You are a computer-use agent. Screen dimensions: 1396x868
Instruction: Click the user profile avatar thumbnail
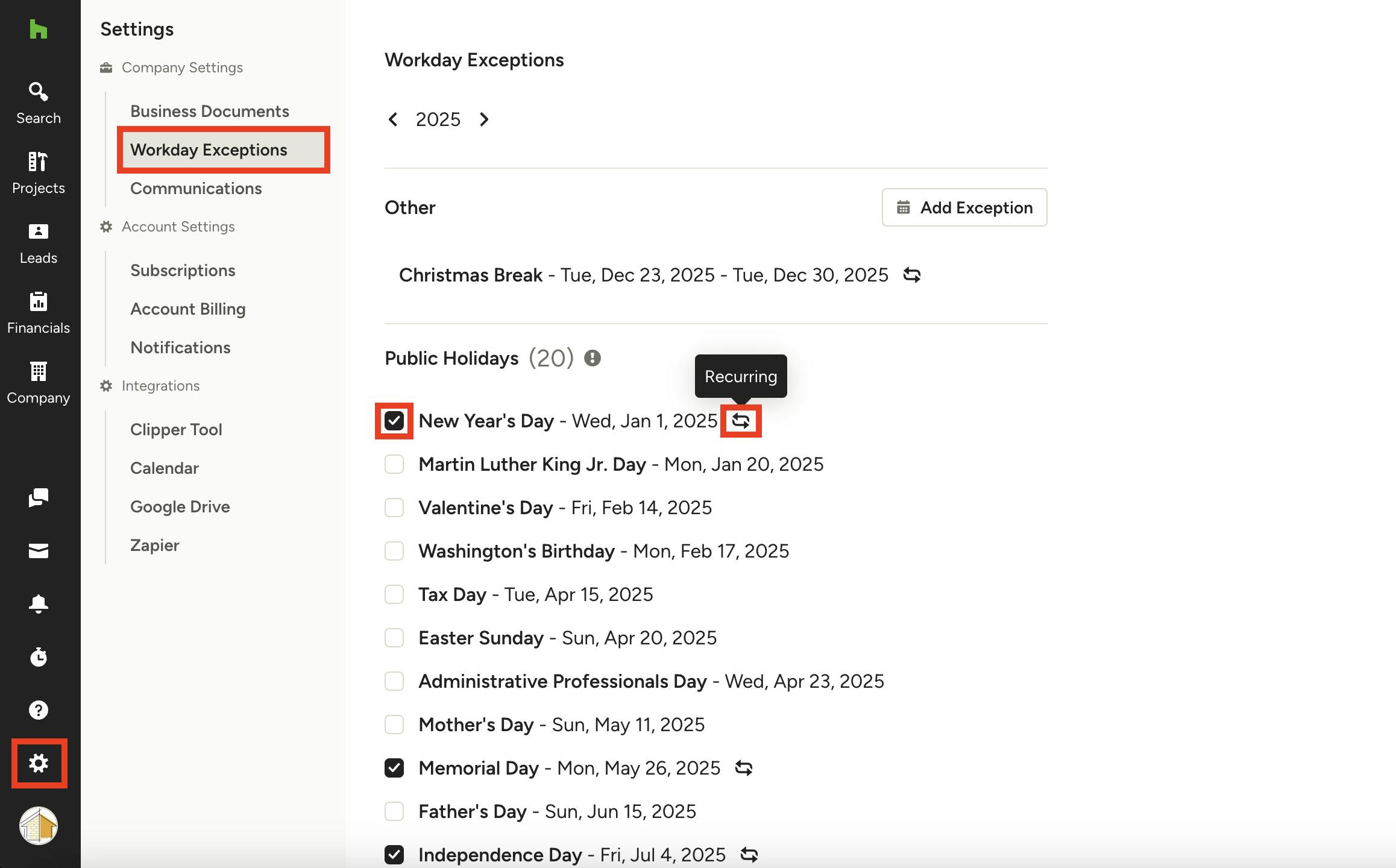click(x=38, y=825)
